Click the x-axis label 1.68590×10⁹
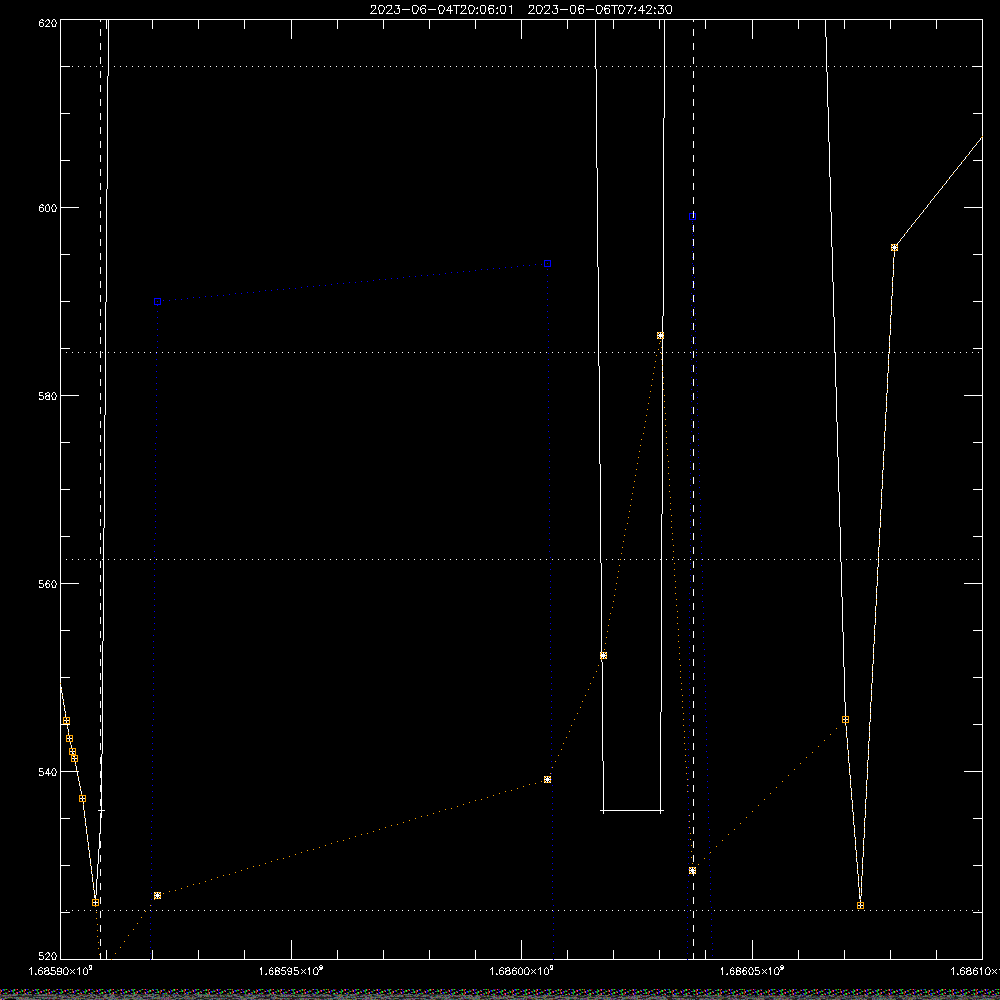The height and width of the screenshot is (1000, 1000). coord(61,971)
